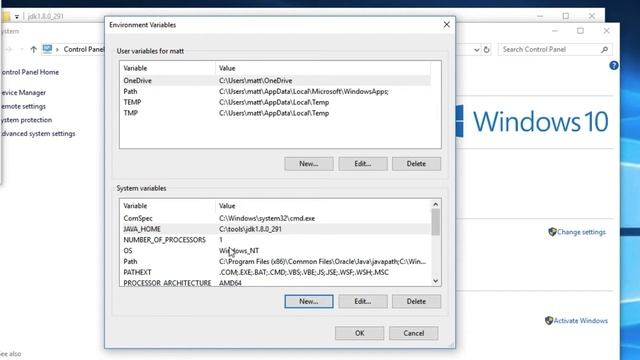Open the blue help question mark icon
The image size is (640, 360).
point(613,65)
